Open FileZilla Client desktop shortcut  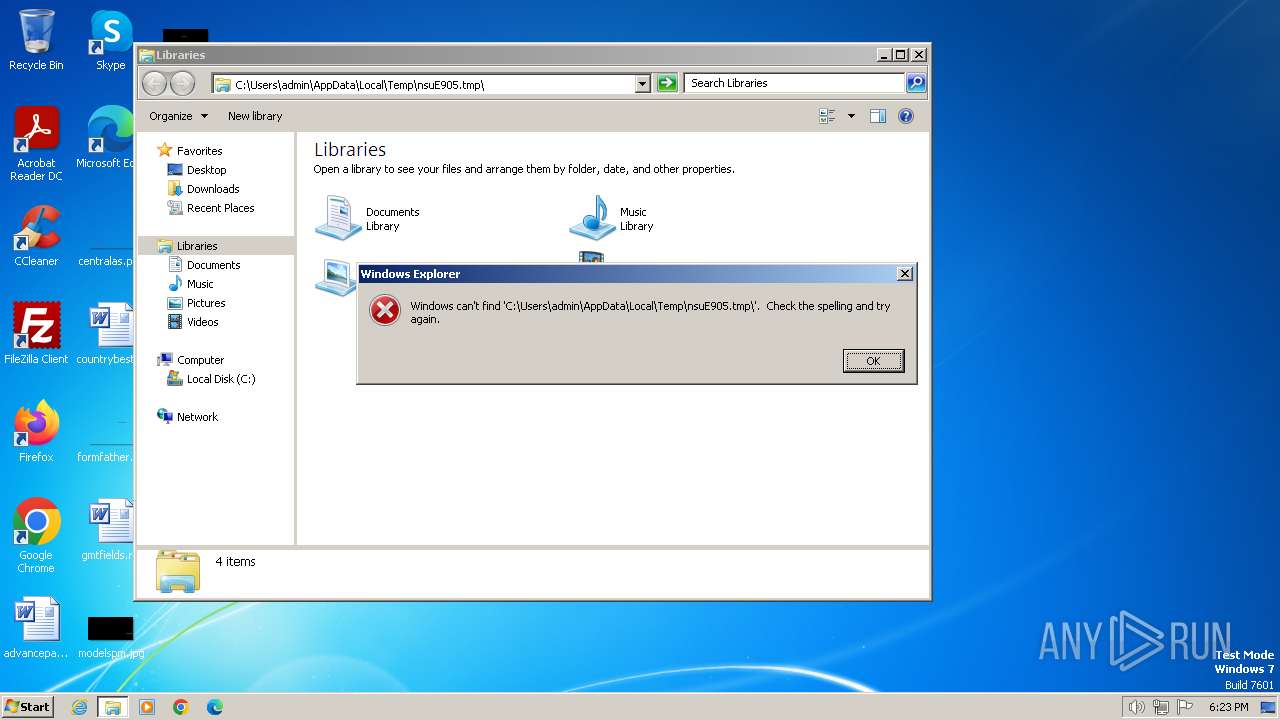coord(36,333)
